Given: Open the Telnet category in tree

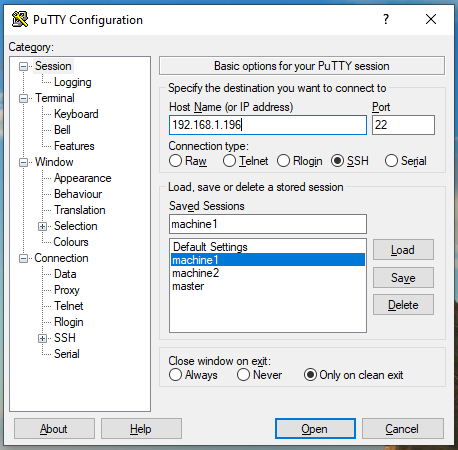Looking at the screenshot, I should pyautogui.click(x=69, y=306).
